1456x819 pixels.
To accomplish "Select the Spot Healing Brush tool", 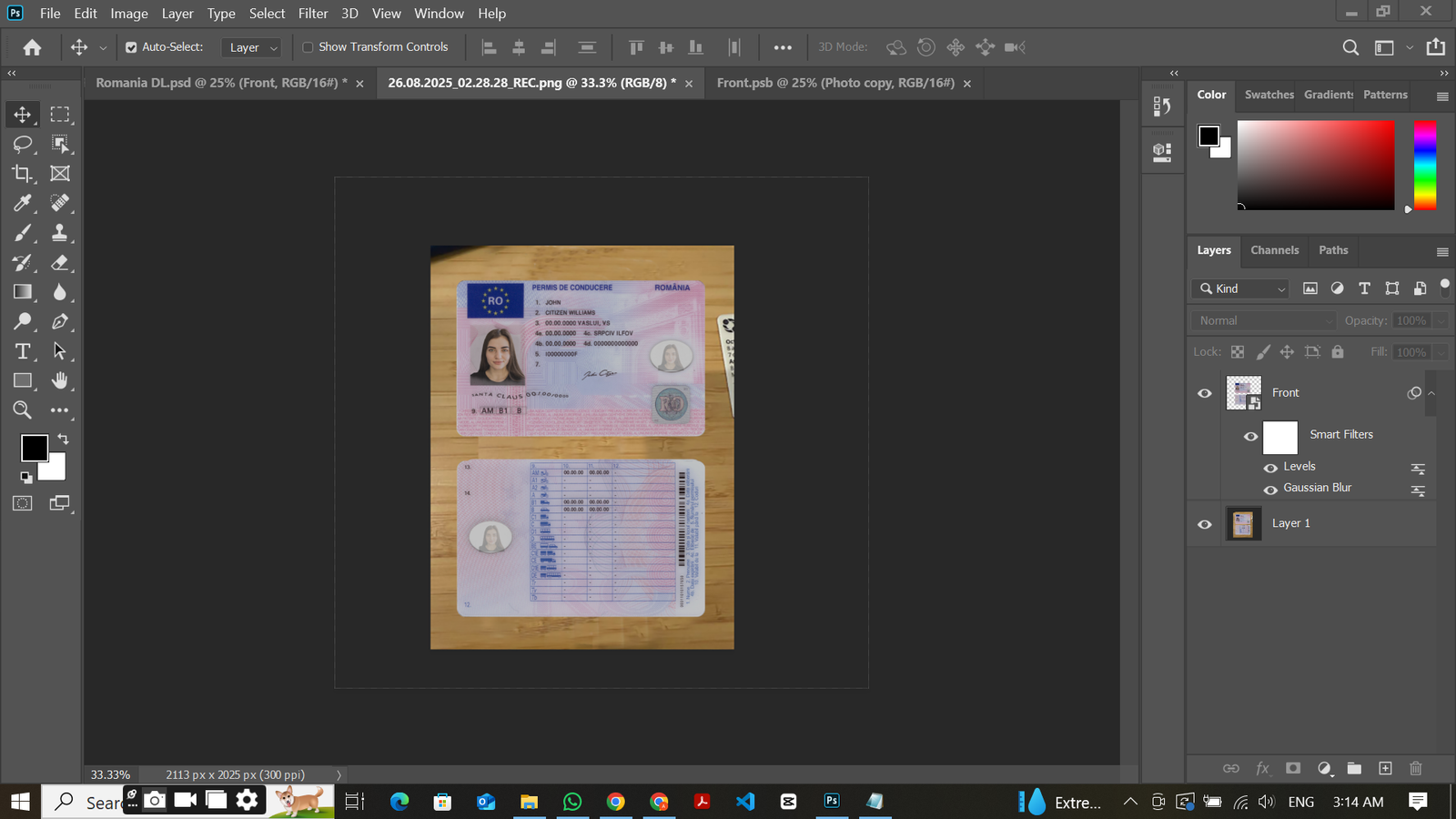I will pos(60,203).
